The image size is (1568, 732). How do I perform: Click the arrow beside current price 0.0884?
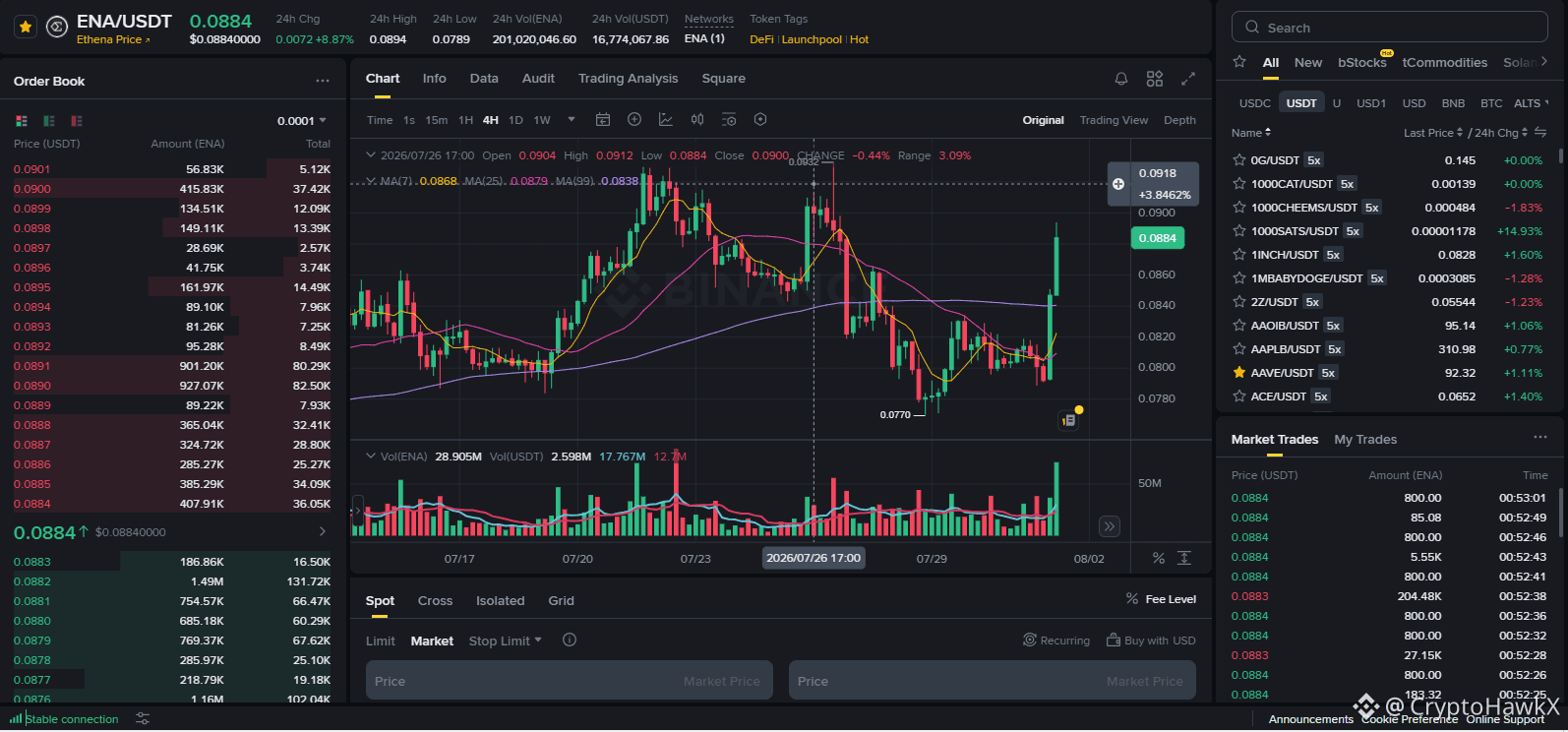pyautogui.click(x=323, y=531)
